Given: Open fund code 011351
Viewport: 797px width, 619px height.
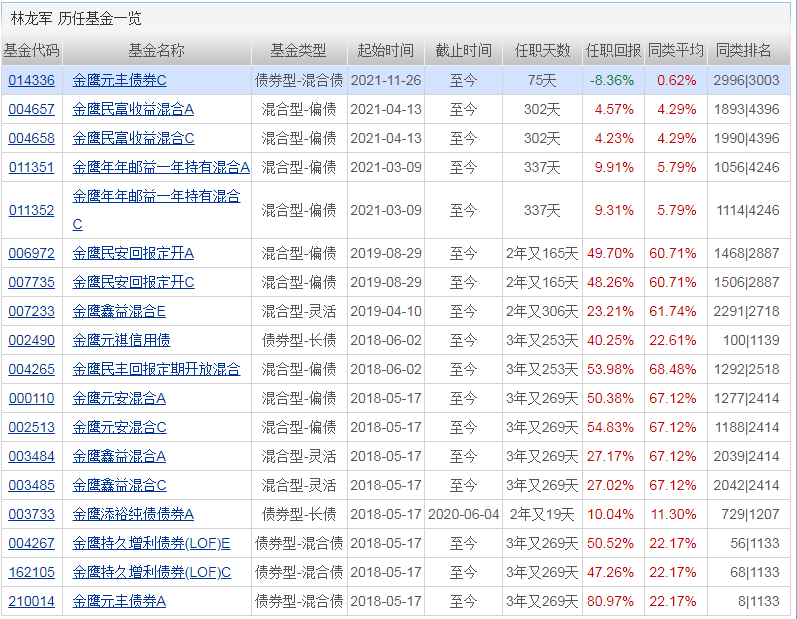Looking at the screenshot, I should (31, 167).
